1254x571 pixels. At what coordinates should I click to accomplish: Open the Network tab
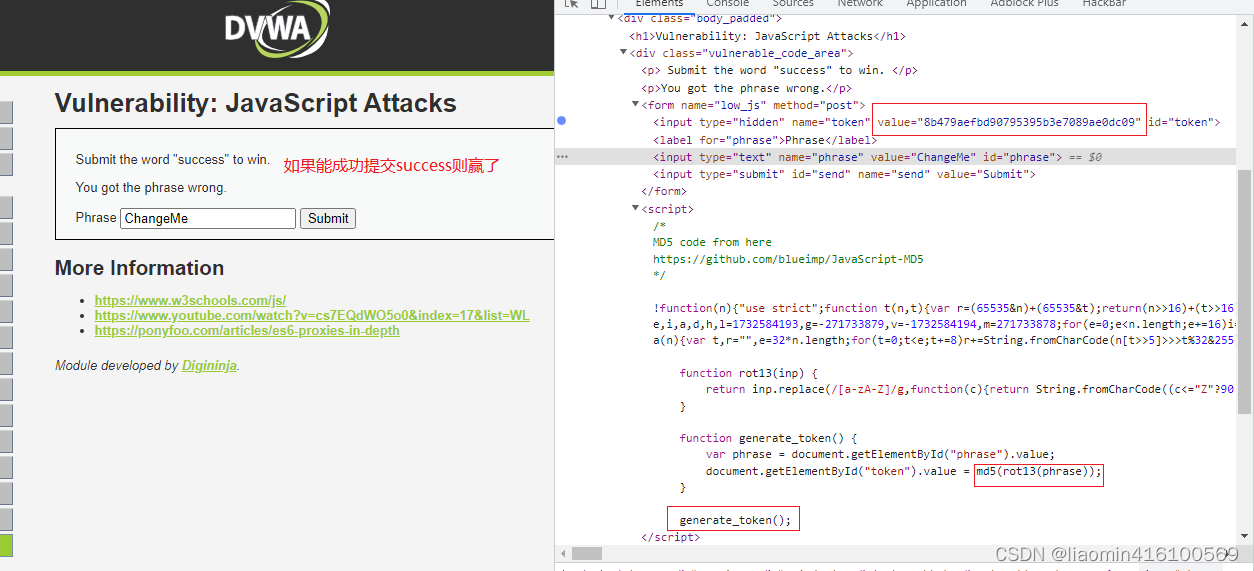pyautogui.click(x=860, y=4)
